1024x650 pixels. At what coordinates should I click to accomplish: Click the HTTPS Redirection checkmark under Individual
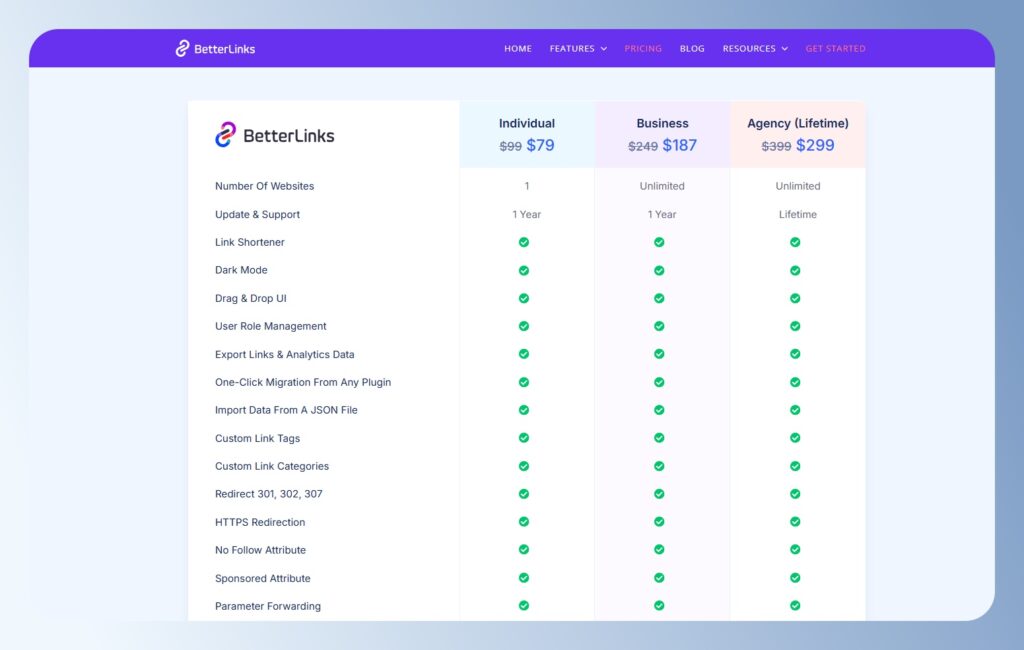click(x=523, y=521)
